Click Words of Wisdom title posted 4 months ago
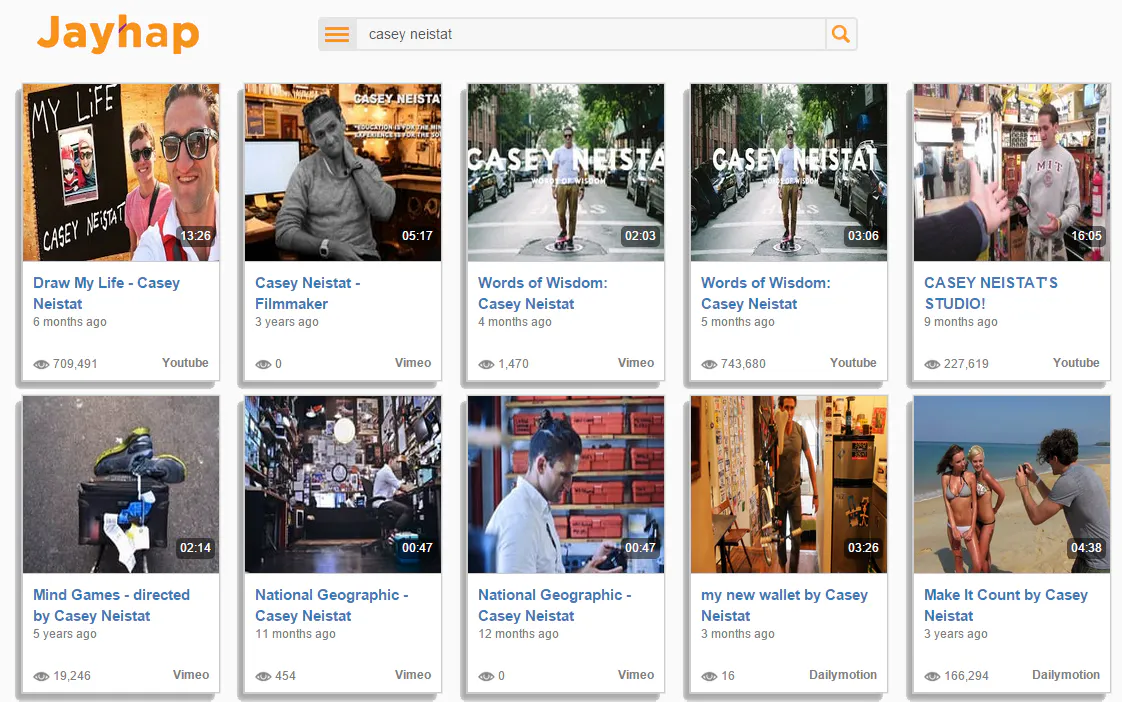Viewport: 1122px width, 702px height. [542, 293]
